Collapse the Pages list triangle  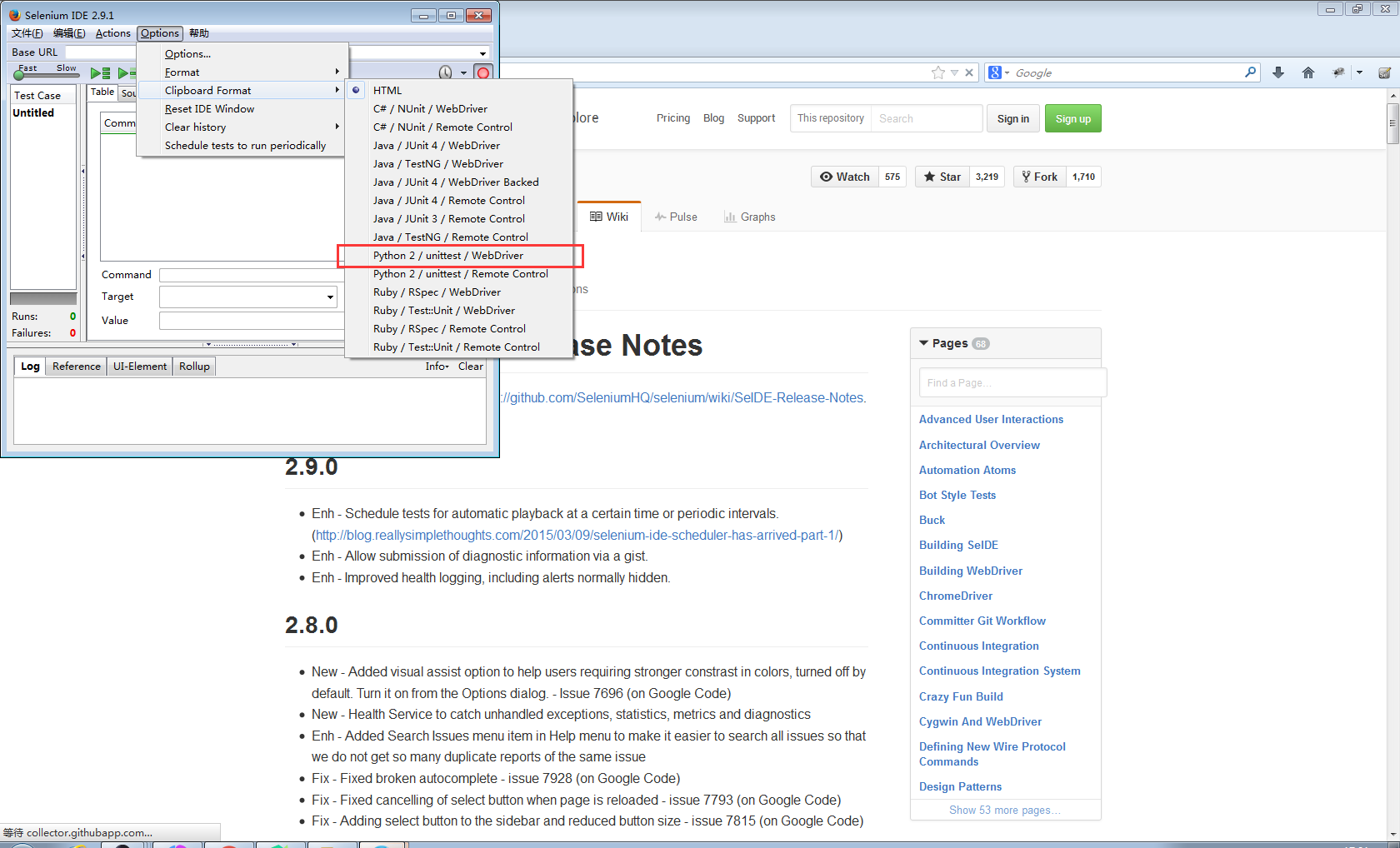[x=923, y=343]
